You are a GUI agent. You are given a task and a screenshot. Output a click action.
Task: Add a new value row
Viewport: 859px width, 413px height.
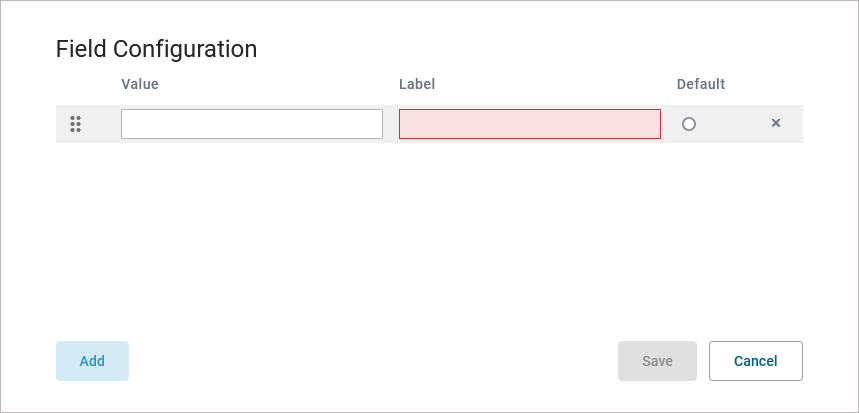point(92,361)
